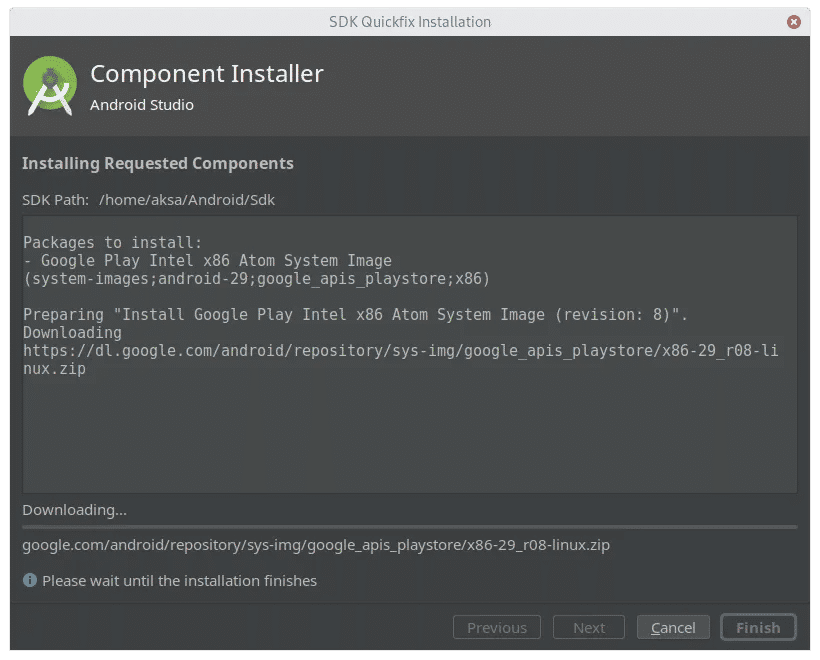Click the SDK path /home/aksa/Android/Sdk
Viewport: 820px width, 660px height.
[x=187, y=200]
